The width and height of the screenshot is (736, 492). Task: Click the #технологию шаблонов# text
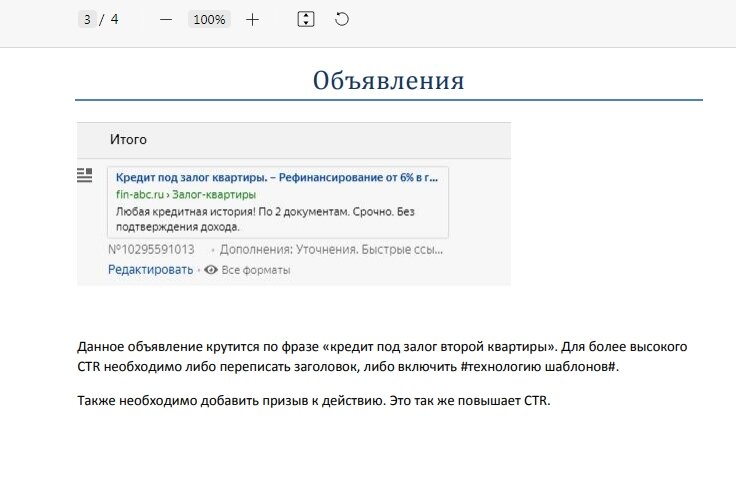click(x=538, y=366)
